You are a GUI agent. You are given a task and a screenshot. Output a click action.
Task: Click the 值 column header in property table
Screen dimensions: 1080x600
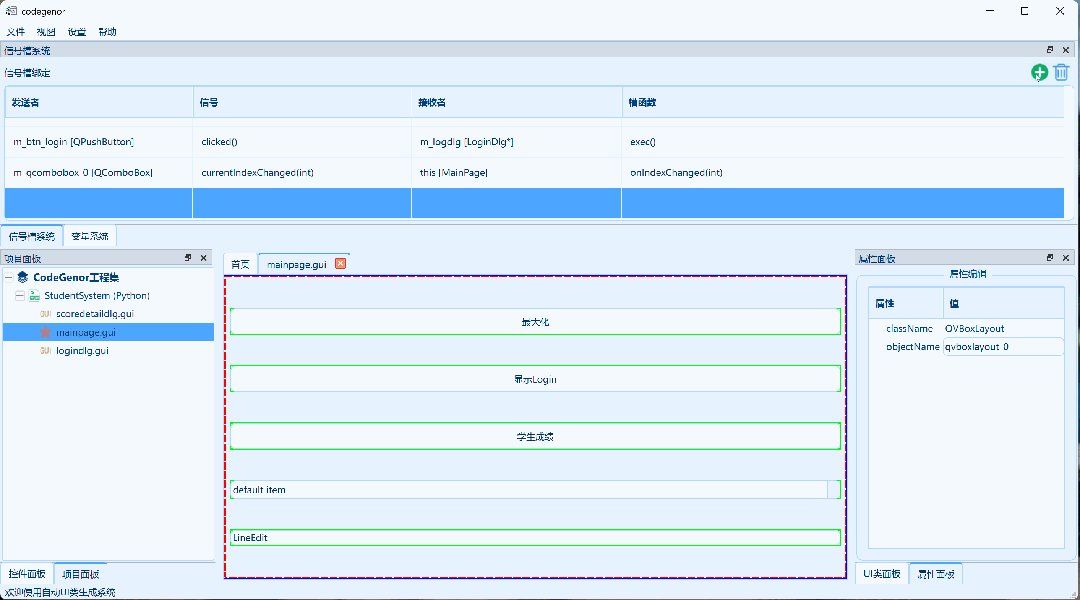[1004, 303]
